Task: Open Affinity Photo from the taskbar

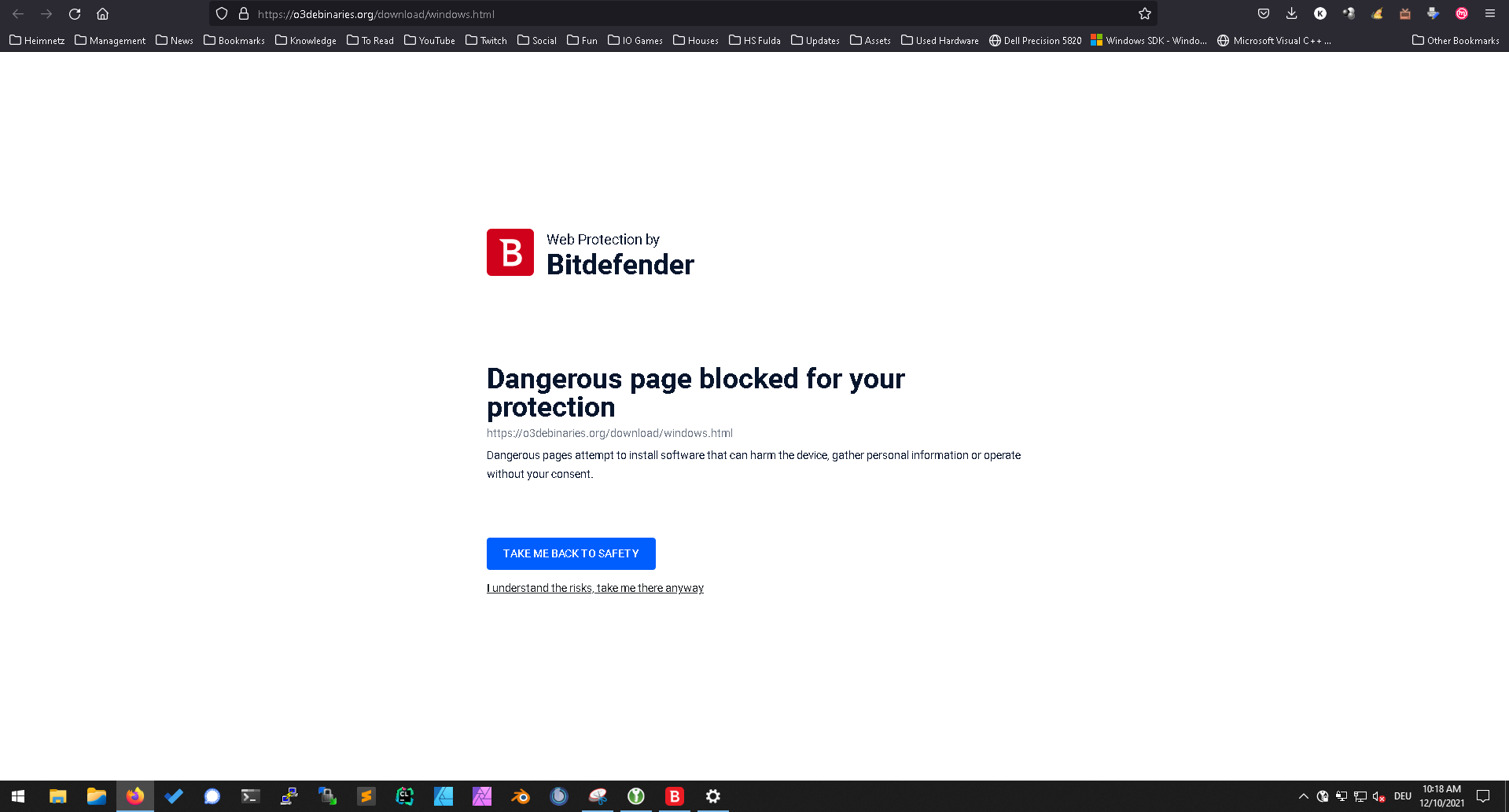Action: (481, 795)
